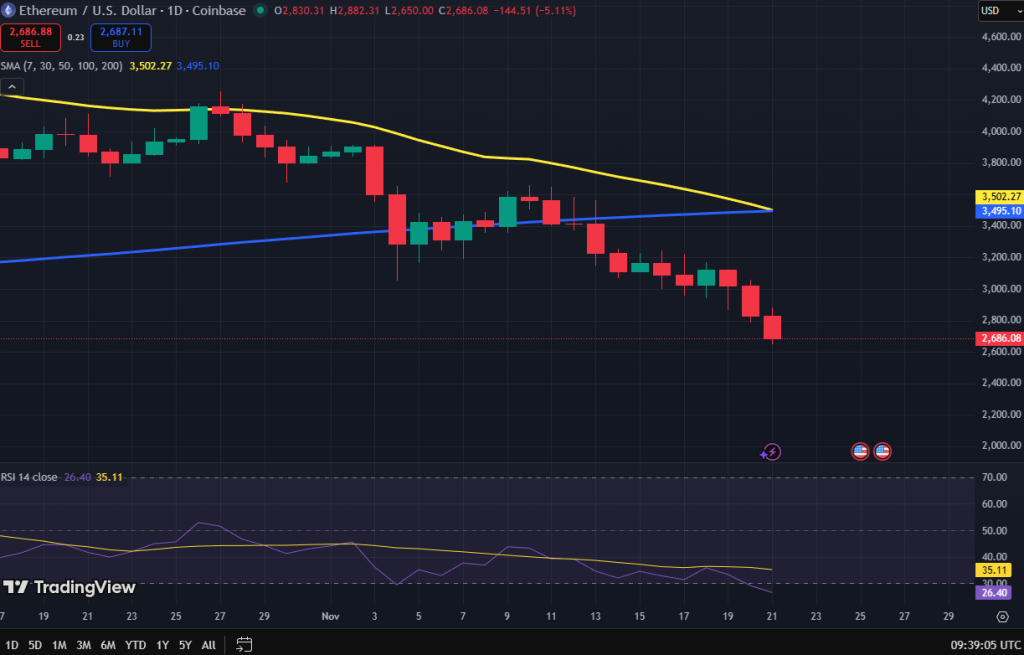Image resolution: width=1024 pixels, height=655 pixels.
Task: Select the 1D time range
Action: pyautogui.click(x=12, y=645)
